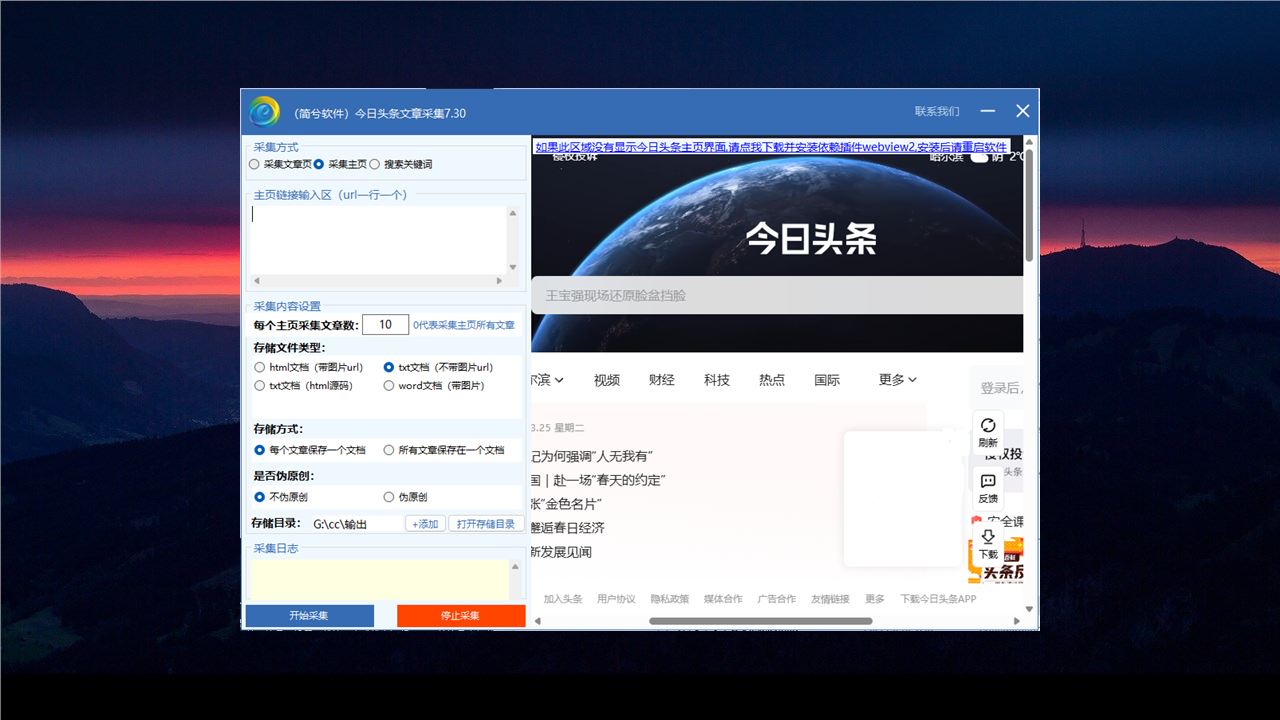Minimize the collection software window

click(988, 111)
